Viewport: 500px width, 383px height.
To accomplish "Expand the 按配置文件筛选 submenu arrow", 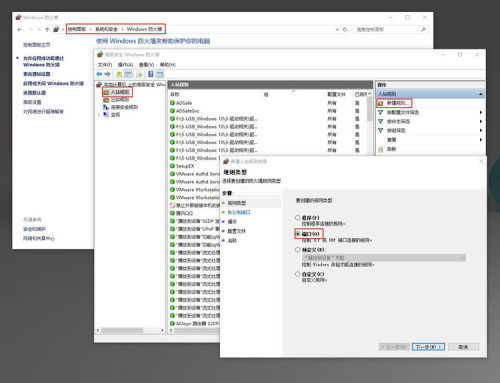I will (x=481, y=112).
